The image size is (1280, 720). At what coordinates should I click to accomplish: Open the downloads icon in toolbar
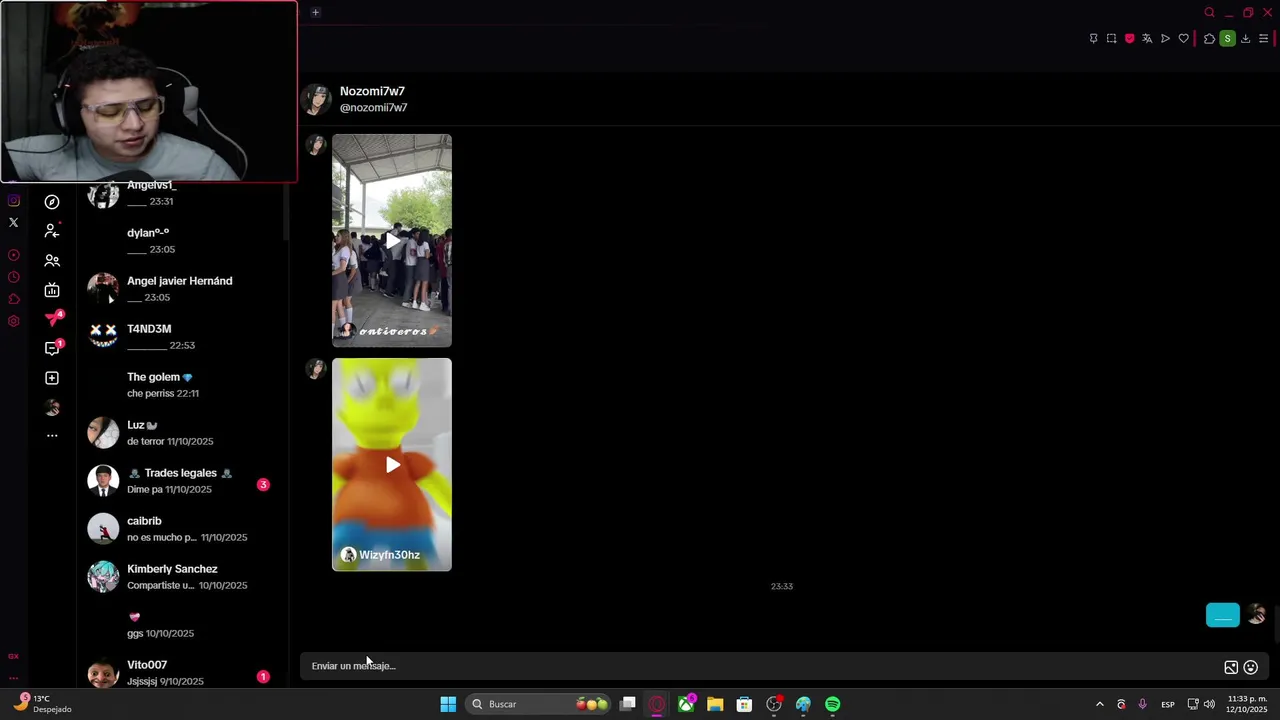(x=1245, y=39)
